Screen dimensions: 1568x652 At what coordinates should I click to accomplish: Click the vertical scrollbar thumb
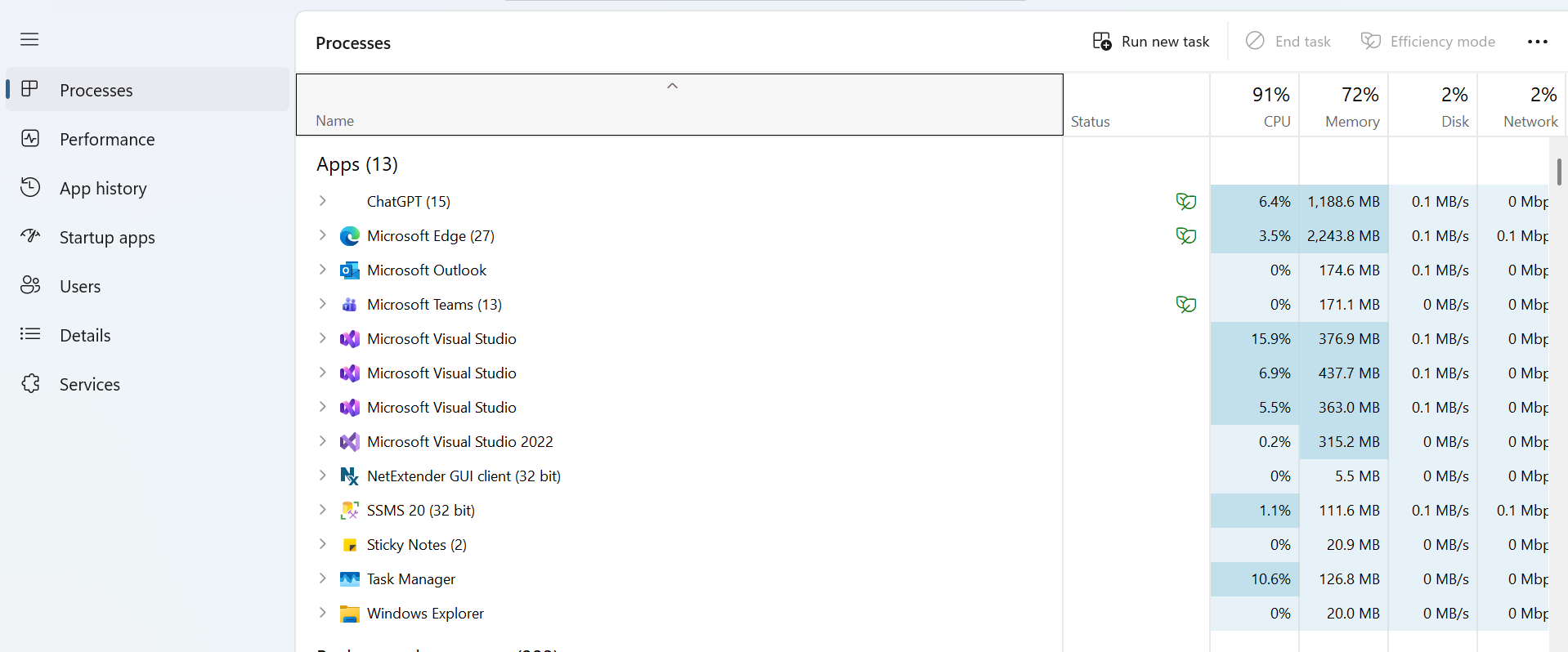1559,172
